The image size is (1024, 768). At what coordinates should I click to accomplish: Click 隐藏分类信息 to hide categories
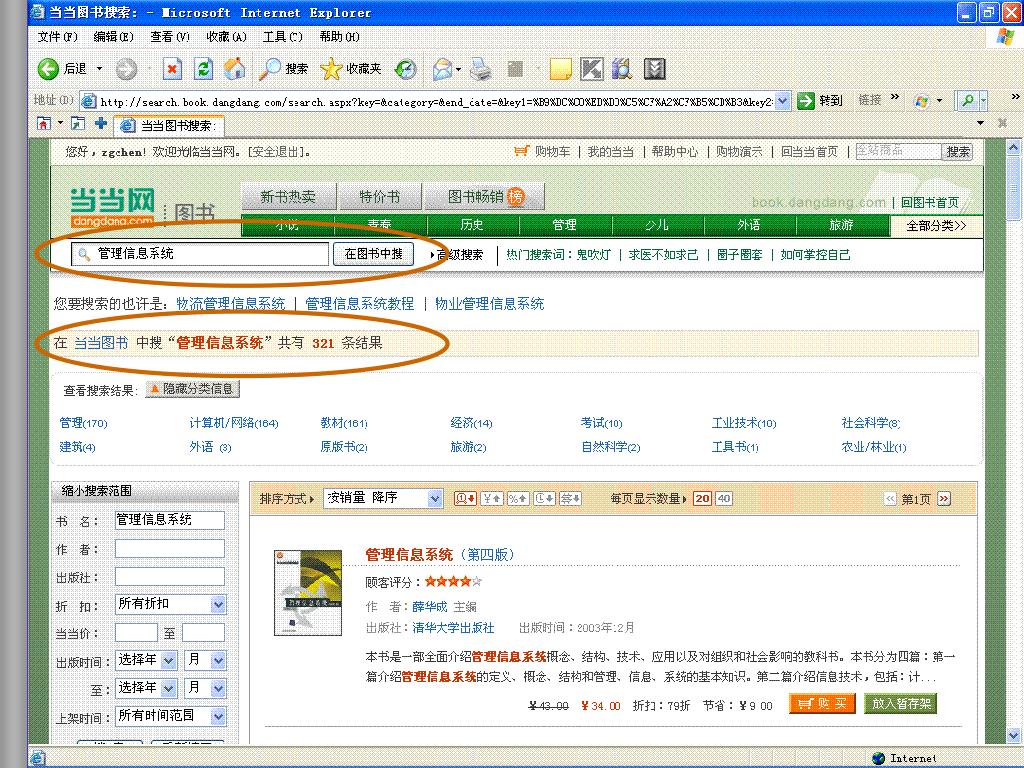click(193, 389)
